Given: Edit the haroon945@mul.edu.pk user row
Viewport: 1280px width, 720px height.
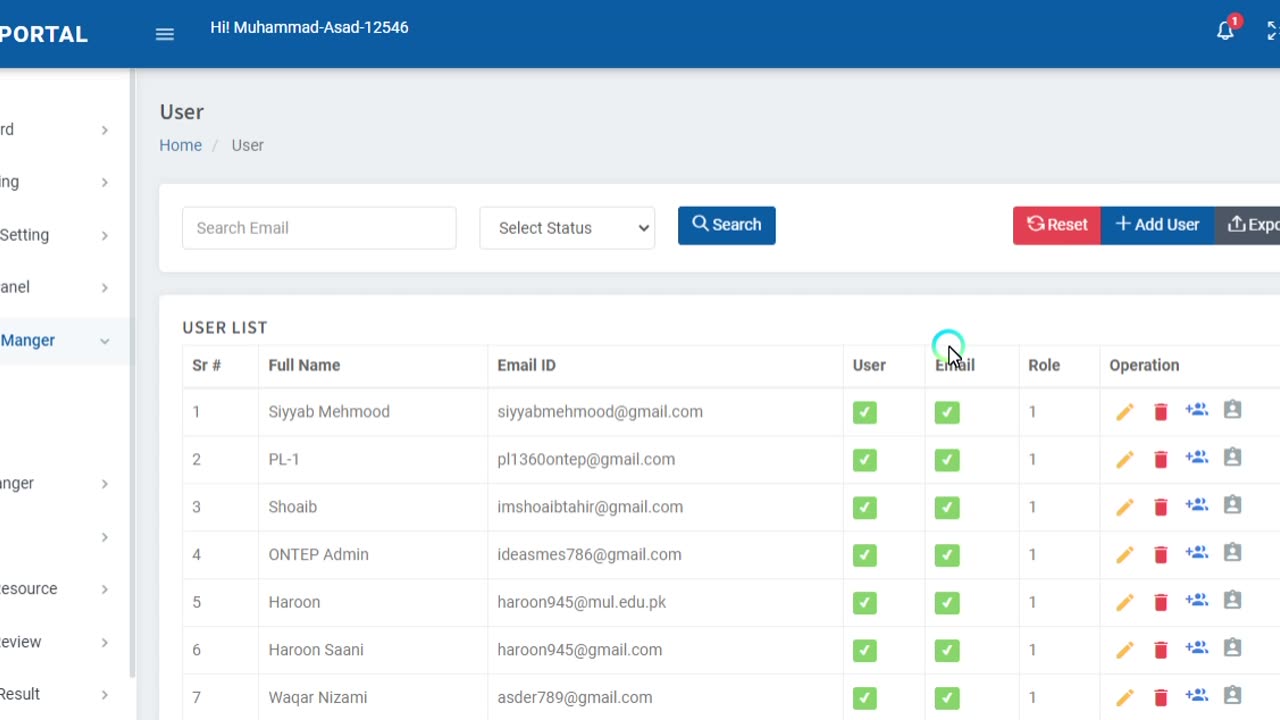Looking at the screenshot, I should click(1125, 602).
